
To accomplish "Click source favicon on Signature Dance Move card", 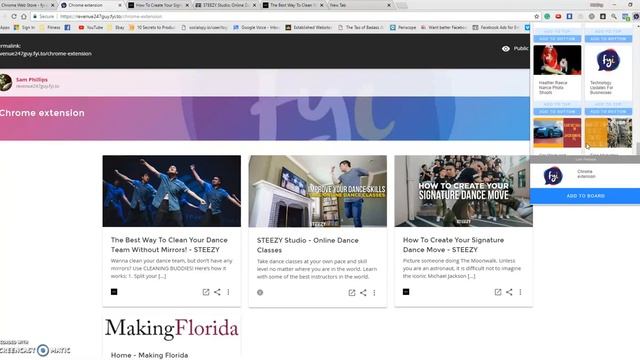I will 406,292.
